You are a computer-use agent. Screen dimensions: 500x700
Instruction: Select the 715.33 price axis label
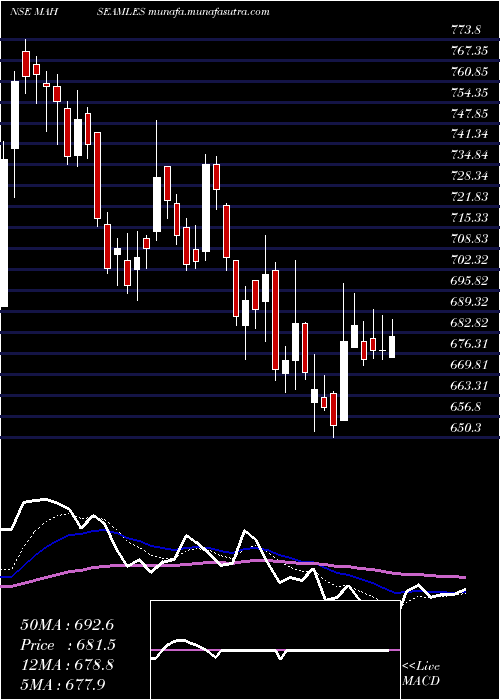click(x=469, y=217)
